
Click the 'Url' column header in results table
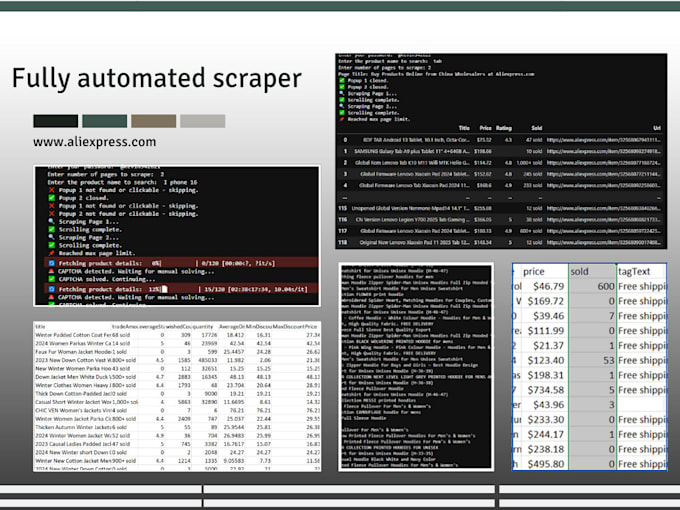tap(657, 128)
